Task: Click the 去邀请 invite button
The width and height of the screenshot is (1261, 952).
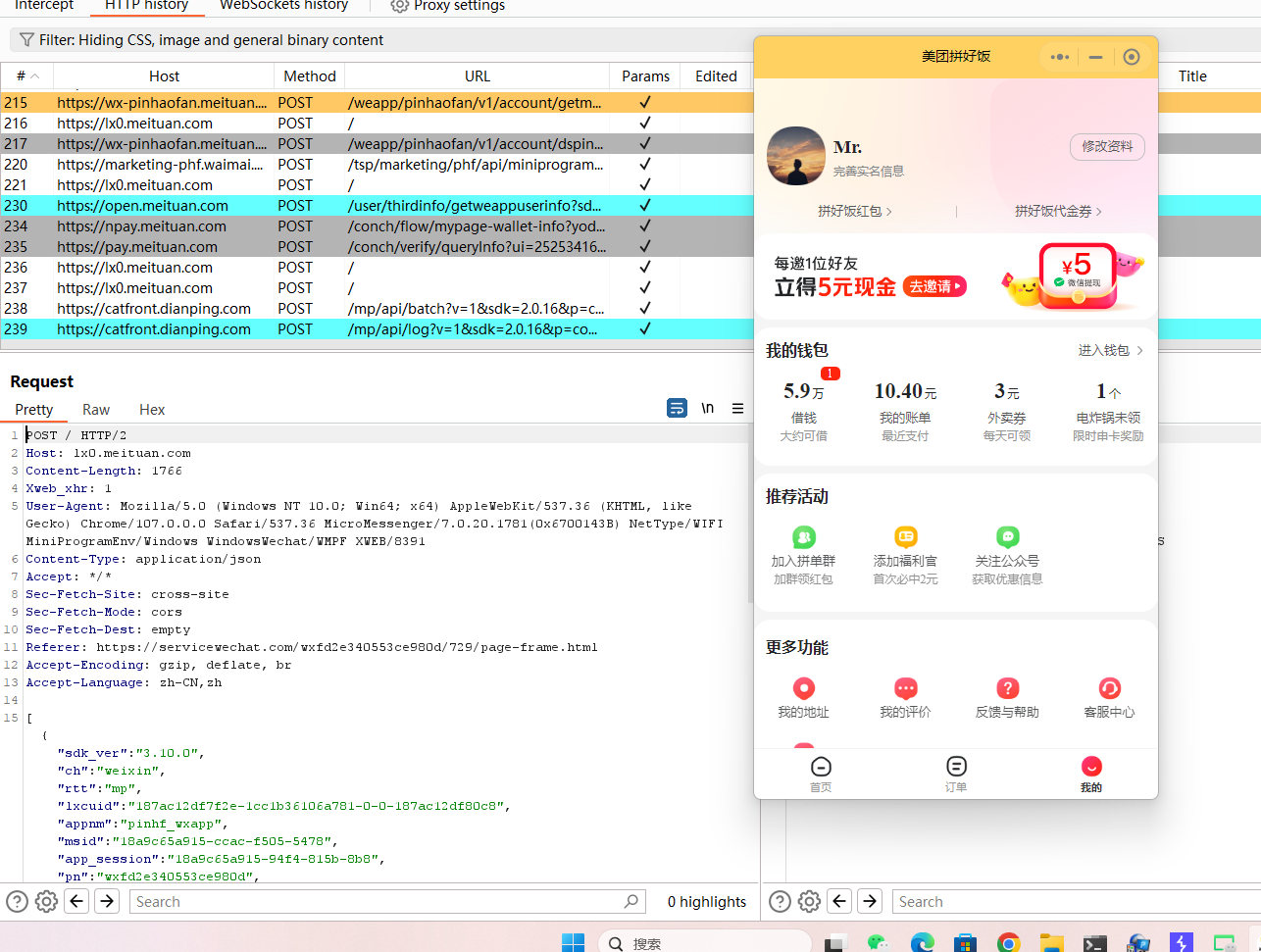Action: pyautogui.click(x=934, y=286)
